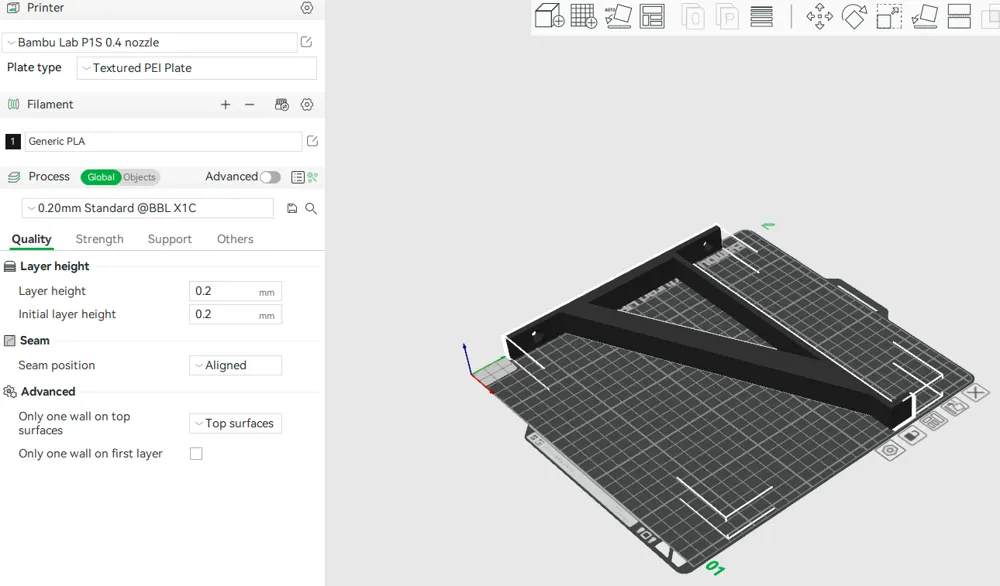Viewport: 1000px width, 586px height.
Task: Open the Support tab
Action: 170,239
